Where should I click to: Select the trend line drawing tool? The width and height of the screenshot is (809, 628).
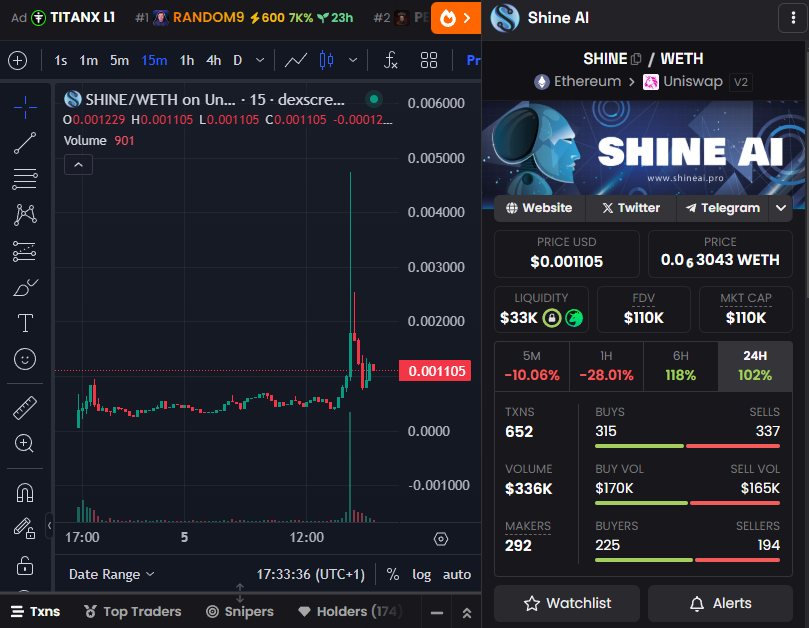[25, 143]
